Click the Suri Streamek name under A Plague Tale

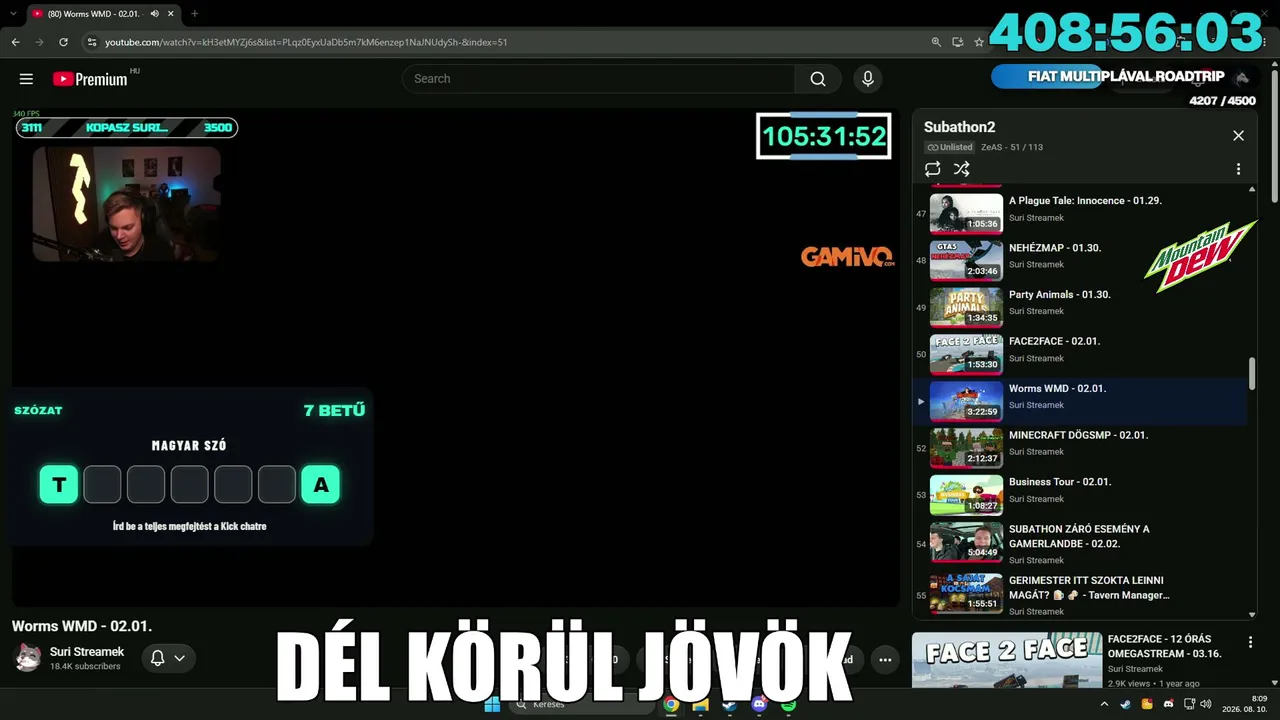click(x=1036, y=218)
